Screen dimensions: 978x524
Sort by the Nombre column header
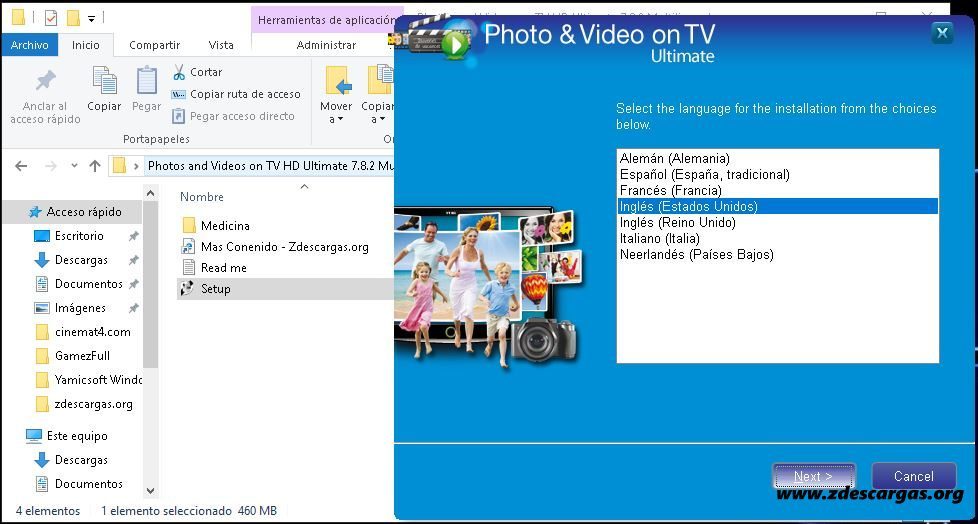202,196
